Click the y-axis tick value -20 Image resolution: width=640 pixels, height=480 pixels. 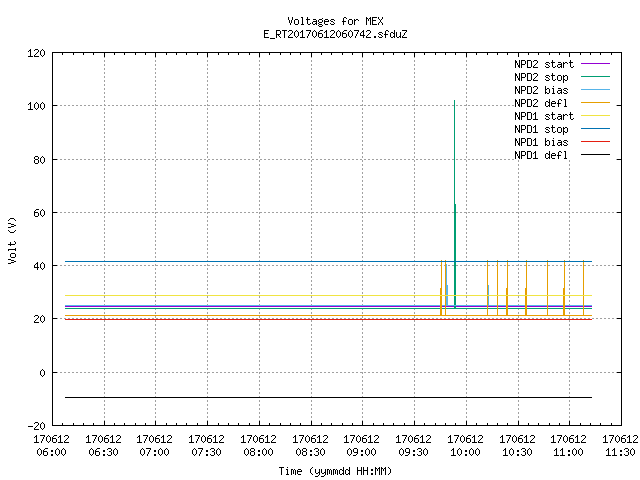(x=36, y=426)
